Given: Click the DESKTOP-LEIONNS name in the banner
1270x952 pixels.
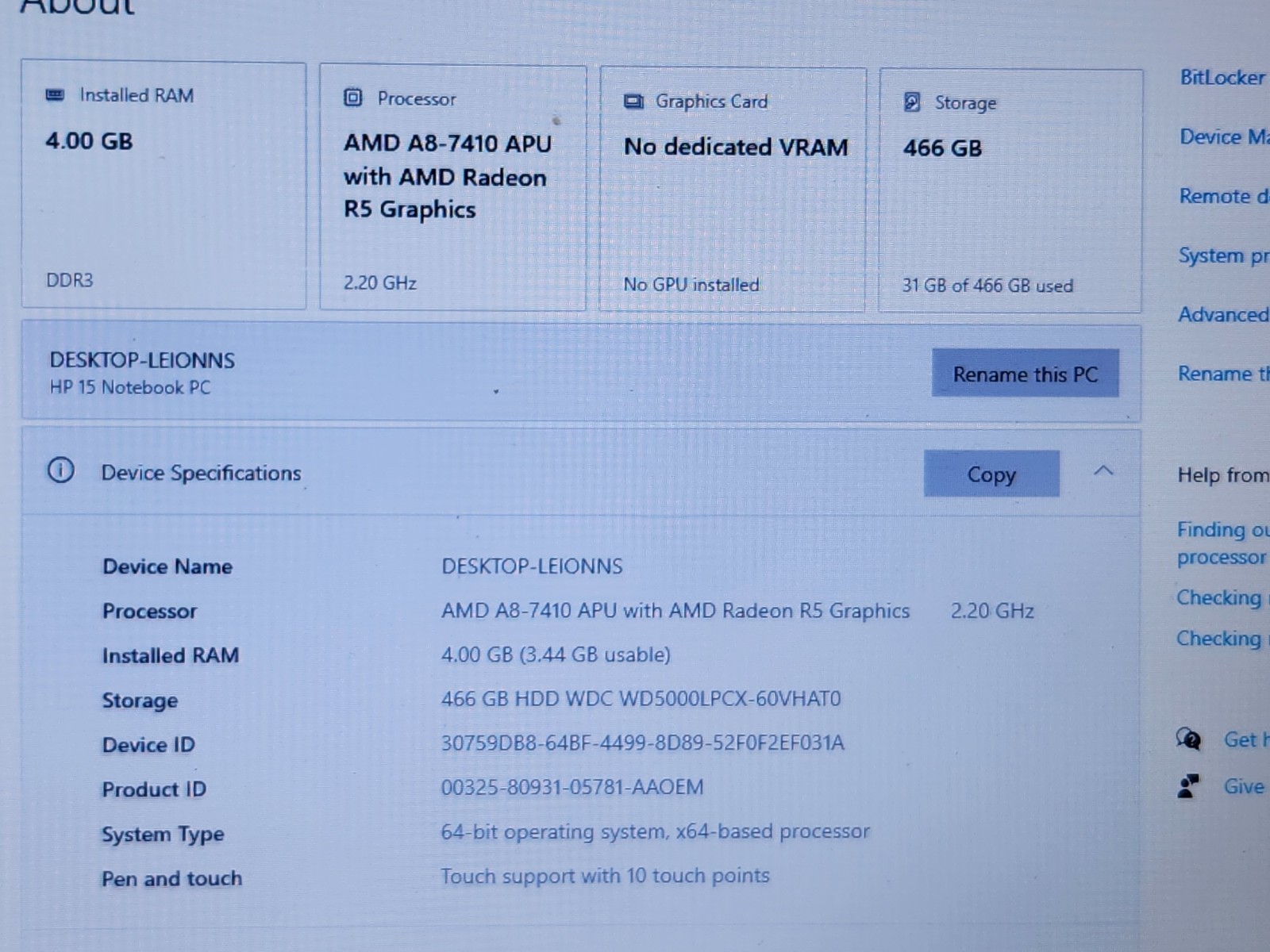Looking at the screenshot, I should coord(142,360).
